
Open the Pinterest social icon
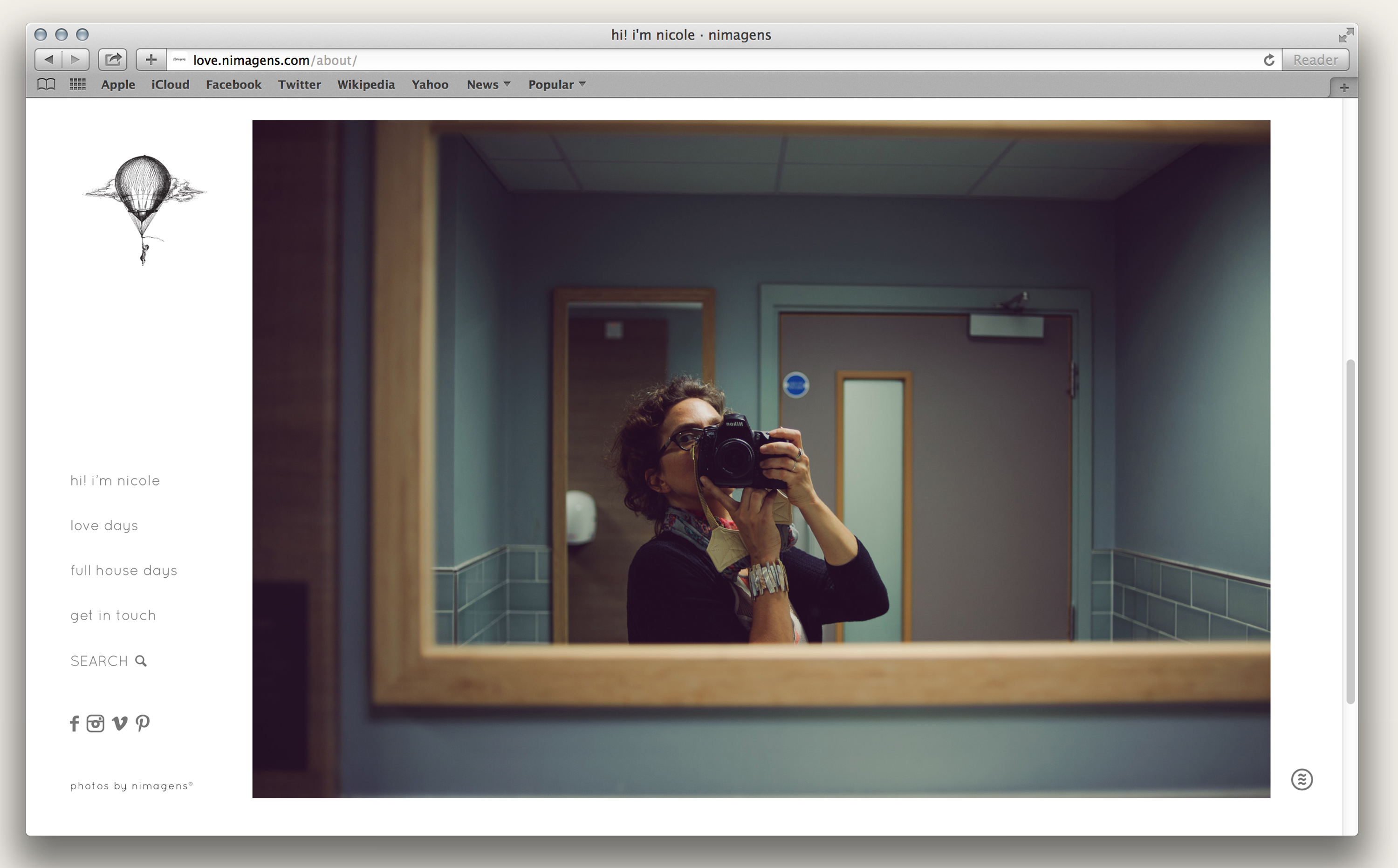(143, 723)
